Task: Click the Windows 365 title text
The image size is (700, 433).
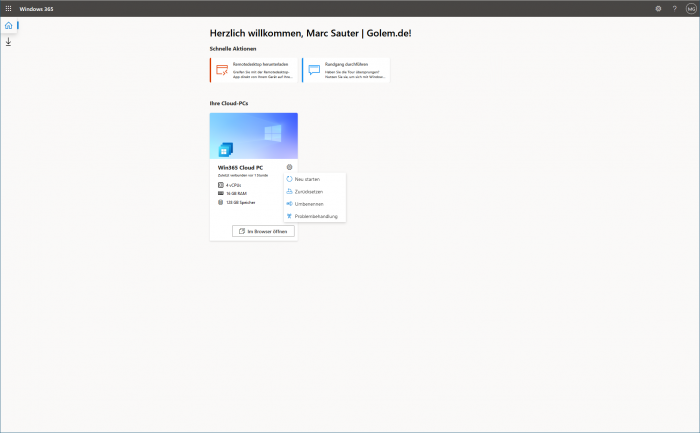Action: [36, 9]
